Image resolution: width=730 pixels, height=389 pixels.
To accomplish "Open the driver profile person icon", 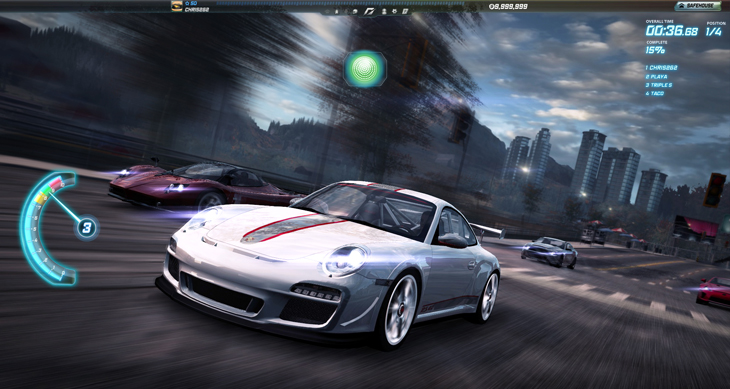I will coord(384,11).
